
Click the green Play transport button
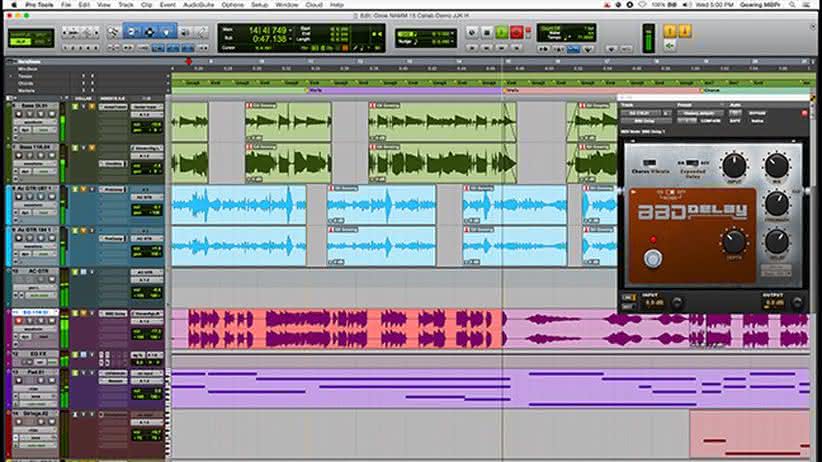tap(502, 33)
